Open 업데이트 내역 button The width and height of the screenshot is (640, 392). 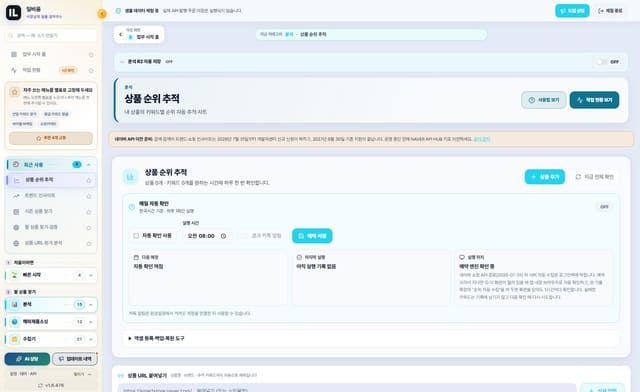coord(75,359)
